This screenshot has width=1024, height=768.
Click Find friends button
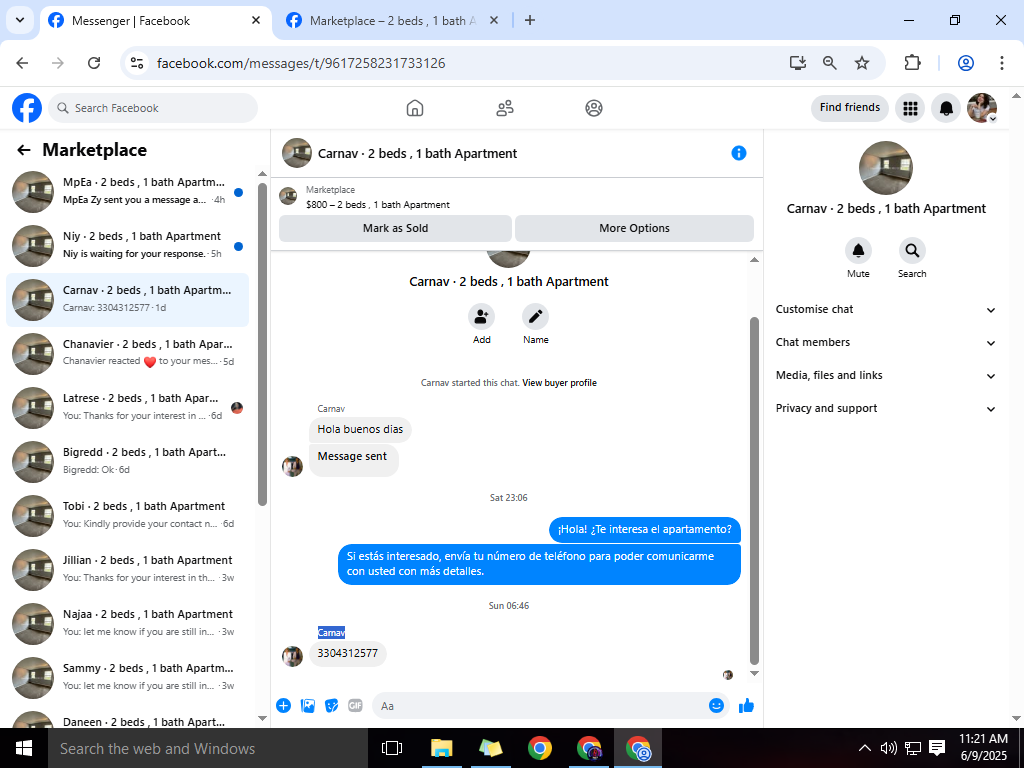(x=850, y=108)
